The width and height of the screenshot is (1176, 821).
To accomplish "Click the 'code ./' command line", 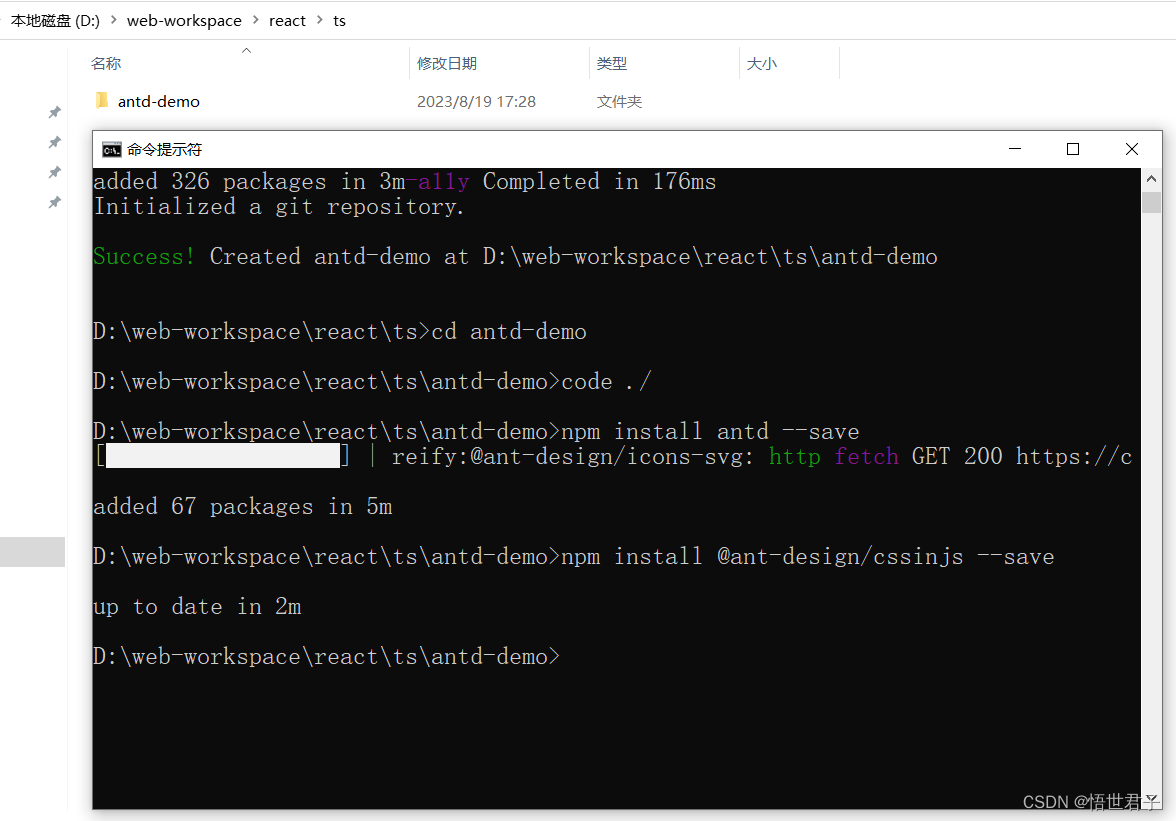I will point(372,382).
